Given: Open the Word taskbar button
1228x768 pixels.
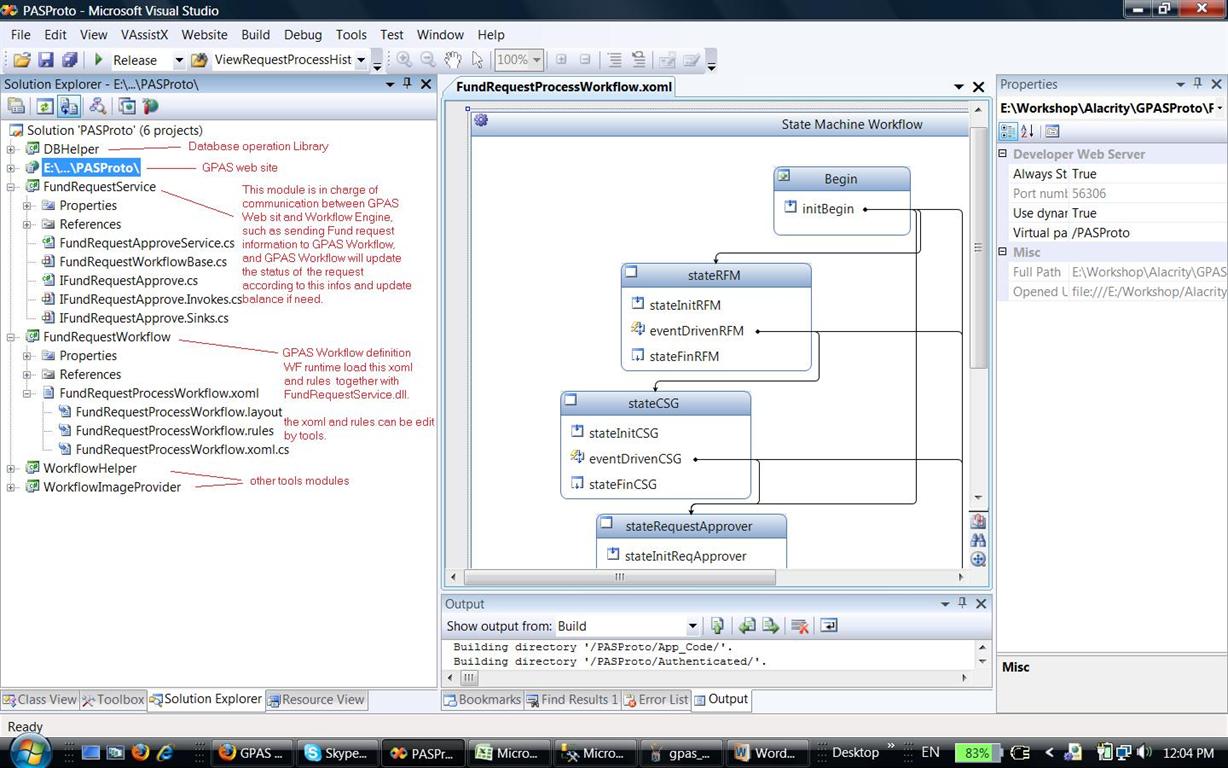Looking at the screenshot, I should (x=768, y=753).
